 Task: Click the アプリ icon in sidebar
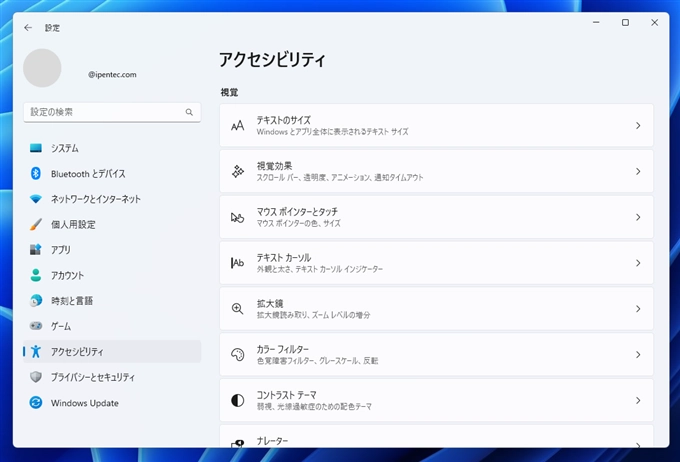[x=36, y=250]
